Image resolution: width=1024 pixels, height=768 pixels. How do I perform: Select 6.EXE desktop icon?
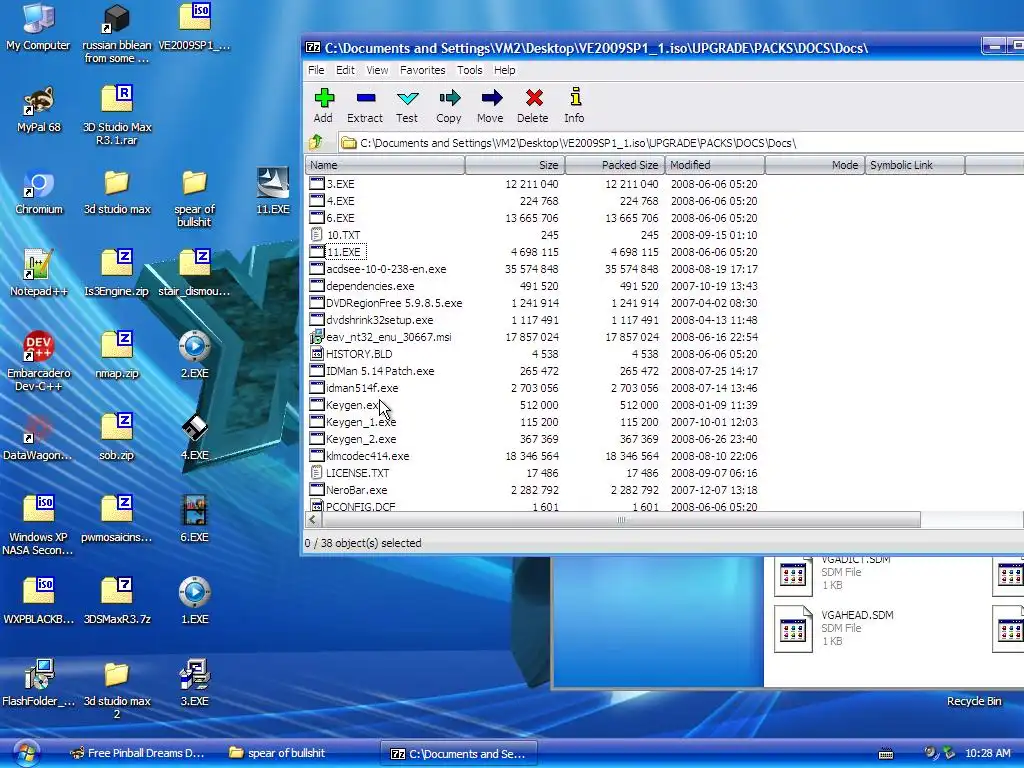coord(194,520)
